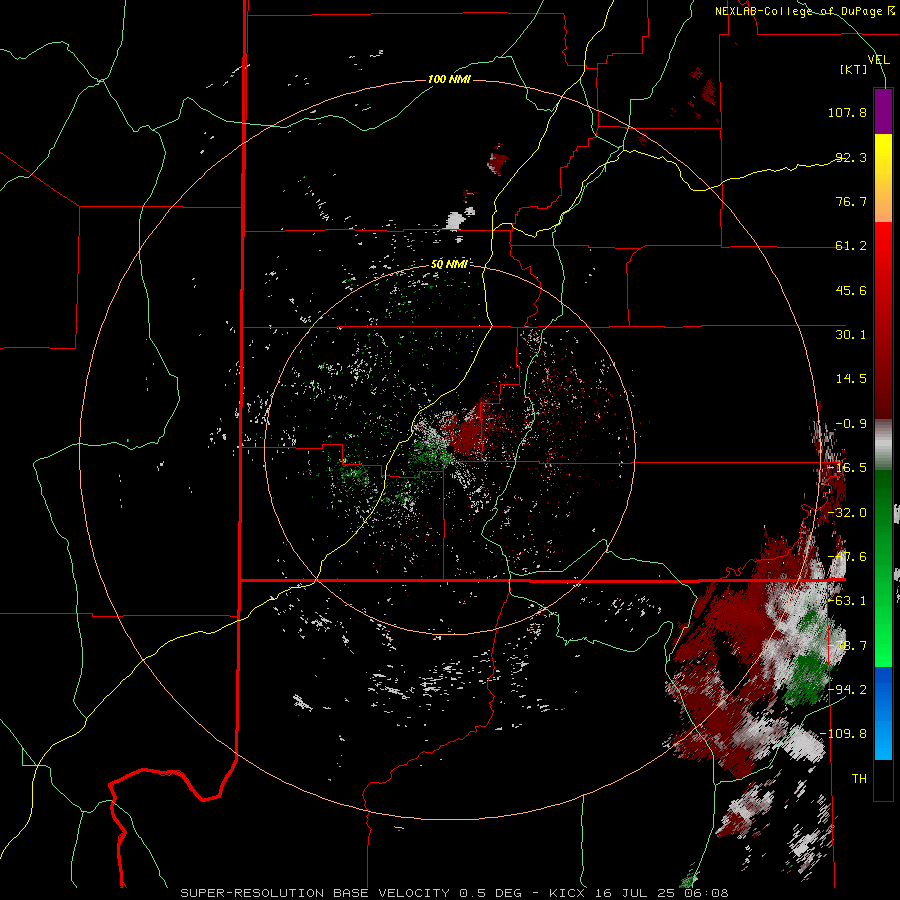
Task: Click the TH legend label
Action: 859,779
